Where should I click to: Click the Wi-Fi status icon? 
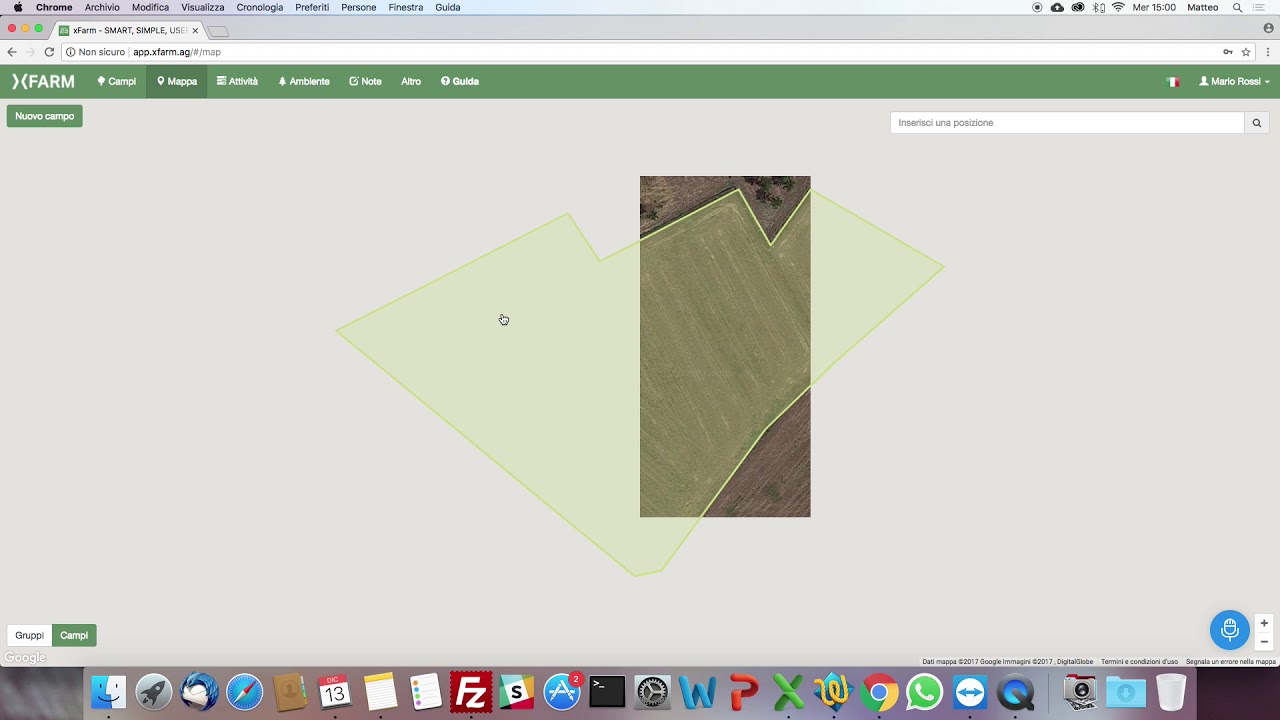tap(1118, 7)
